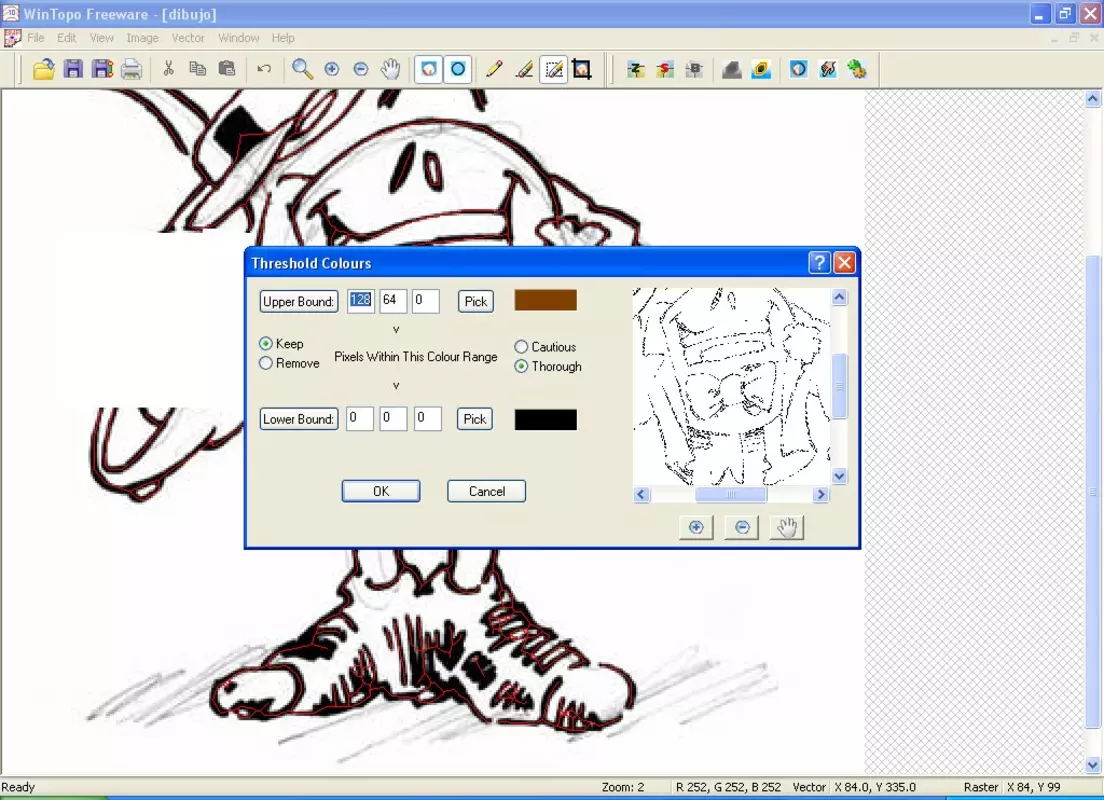Open the Vector menu
The height and width of the screenshot is (800, 1104).
[188, 38]
